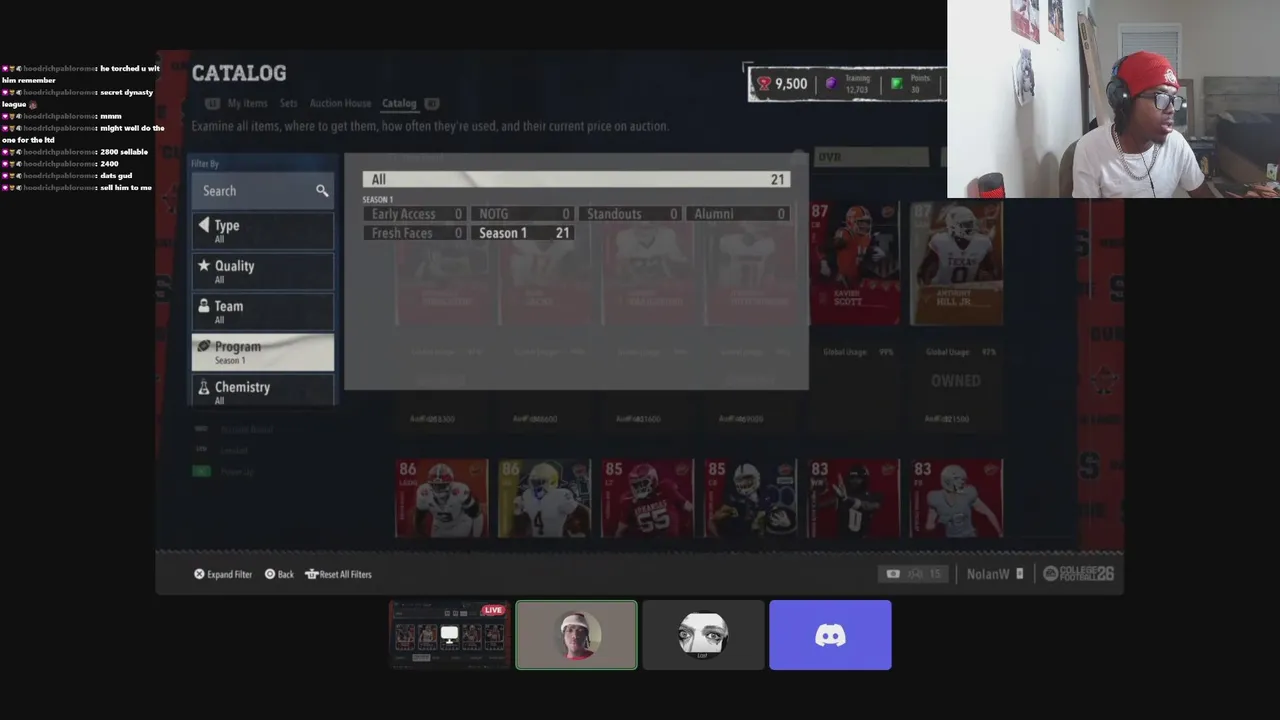Select the eyes avatar call tile
The image size is (1280, 720).
tap(703, 635)
